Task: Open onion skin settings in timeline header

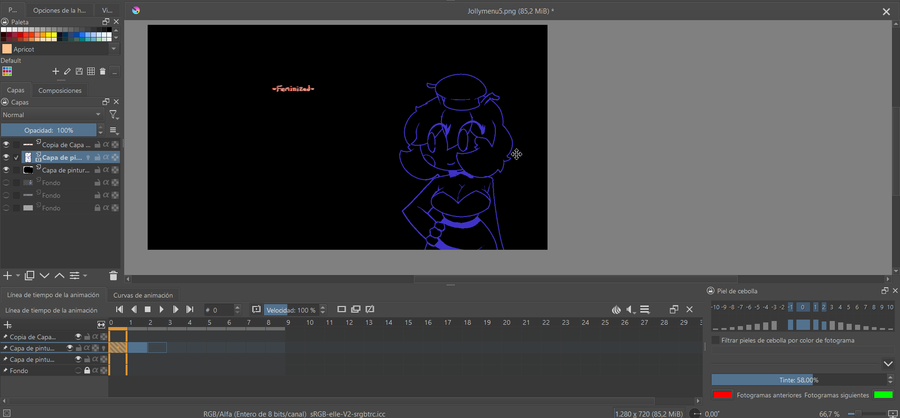Action: [616, 309]
